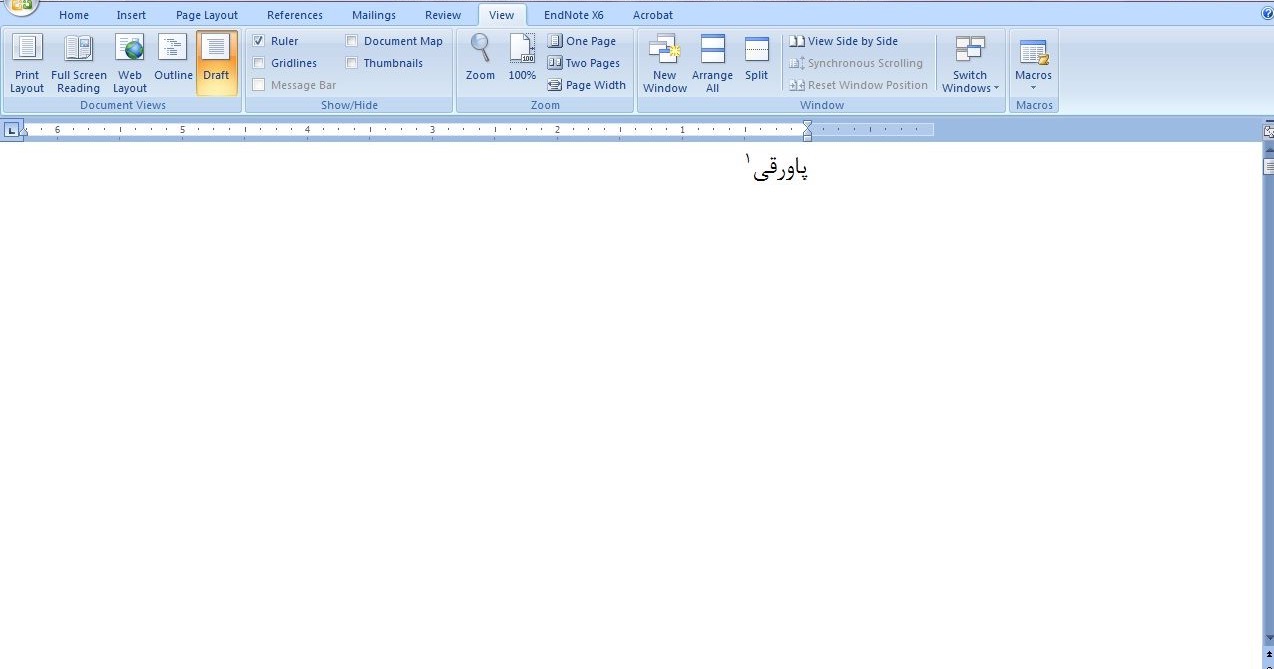Image resolution: width=1274 pixels, height=669 pixels.
Task: Switch to the References tab
Action: click(295, 15)
